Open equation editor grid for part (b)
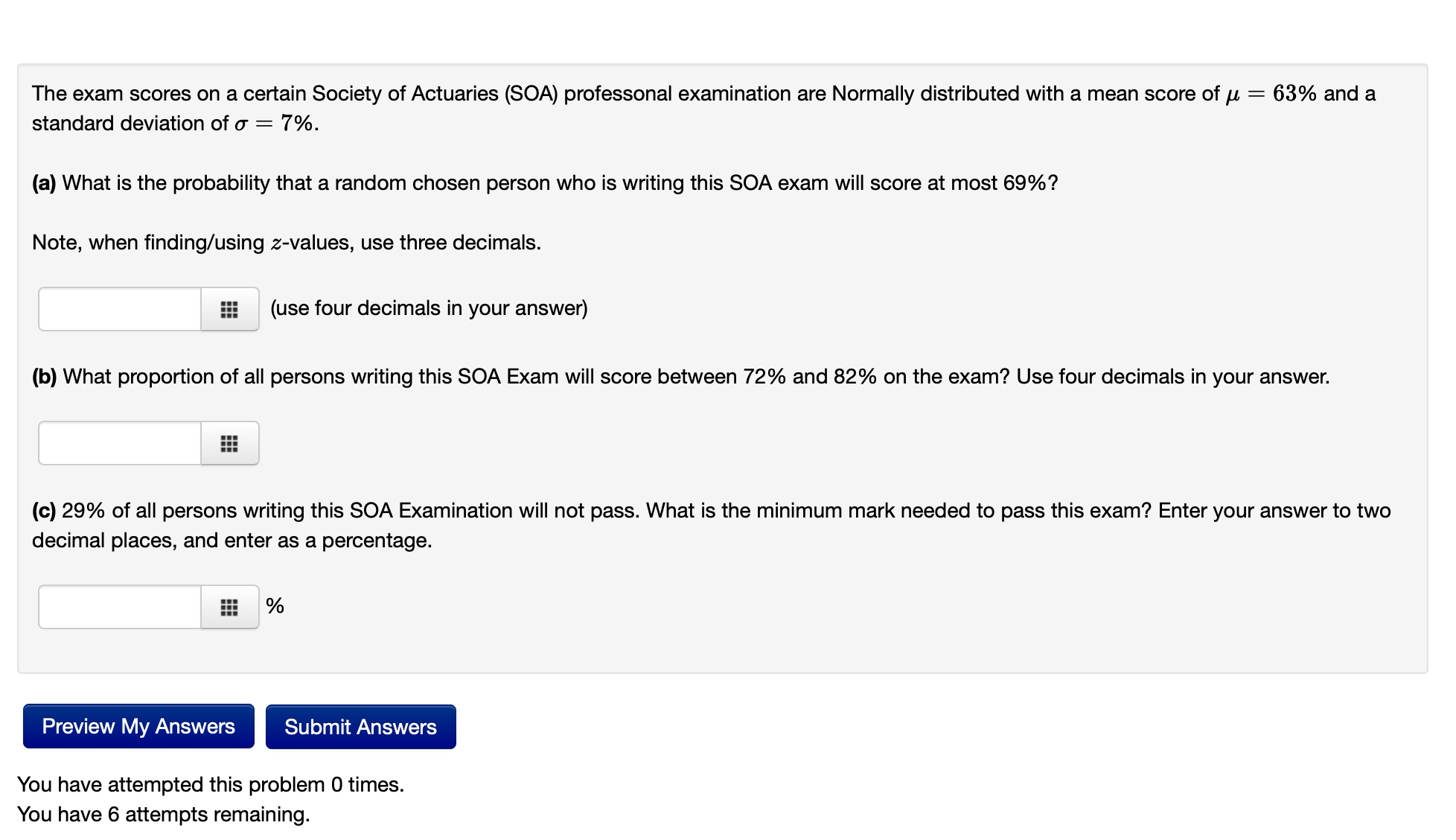Viewport: 1456px width, 840px height. [229, 443]
